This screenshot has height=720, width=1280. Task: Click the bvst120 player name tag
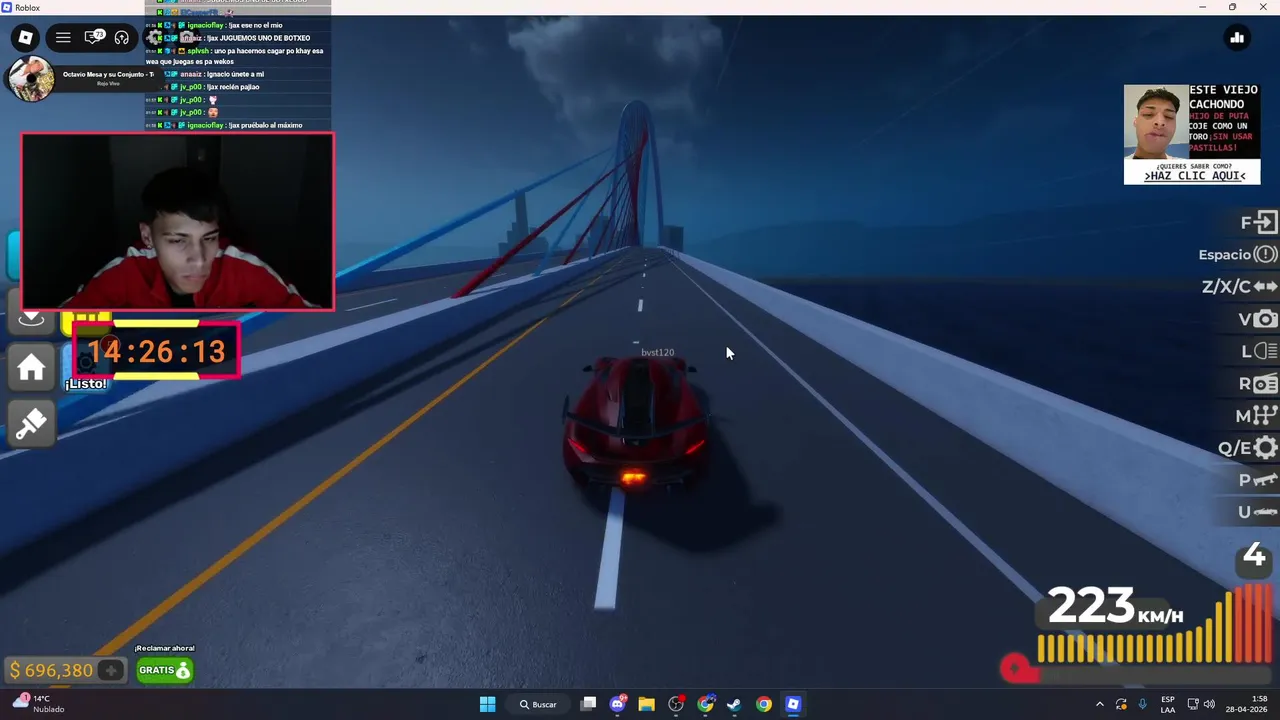pos(658,353)
